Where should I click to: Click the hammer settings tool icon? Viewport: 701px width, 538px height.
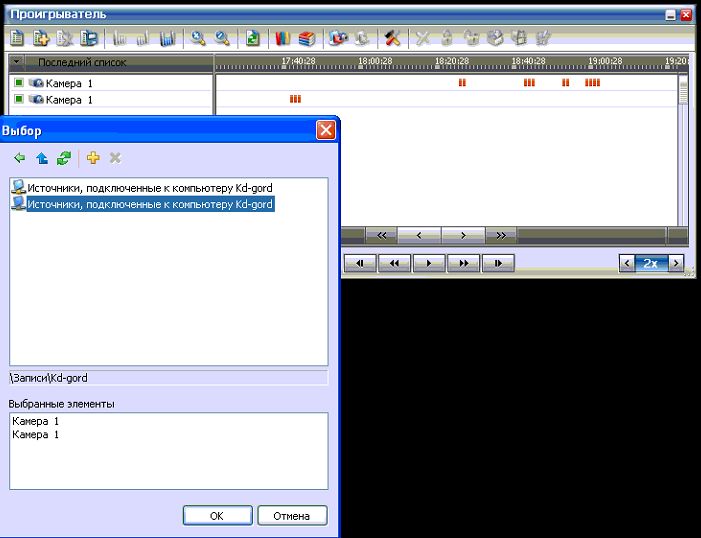pyautogui.click(x=393, y=38)
